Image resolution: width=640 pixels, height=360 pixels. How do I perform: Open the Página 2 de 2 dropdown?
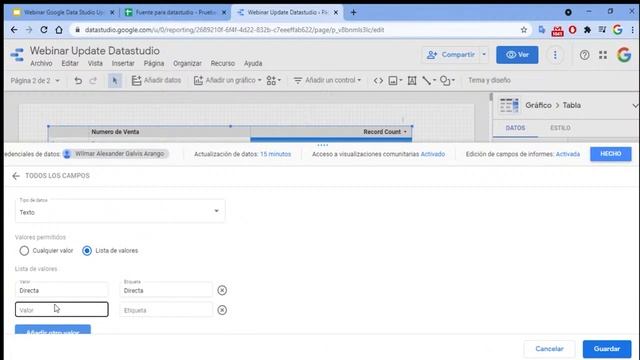pyautogui.click(x=35, y=80)
